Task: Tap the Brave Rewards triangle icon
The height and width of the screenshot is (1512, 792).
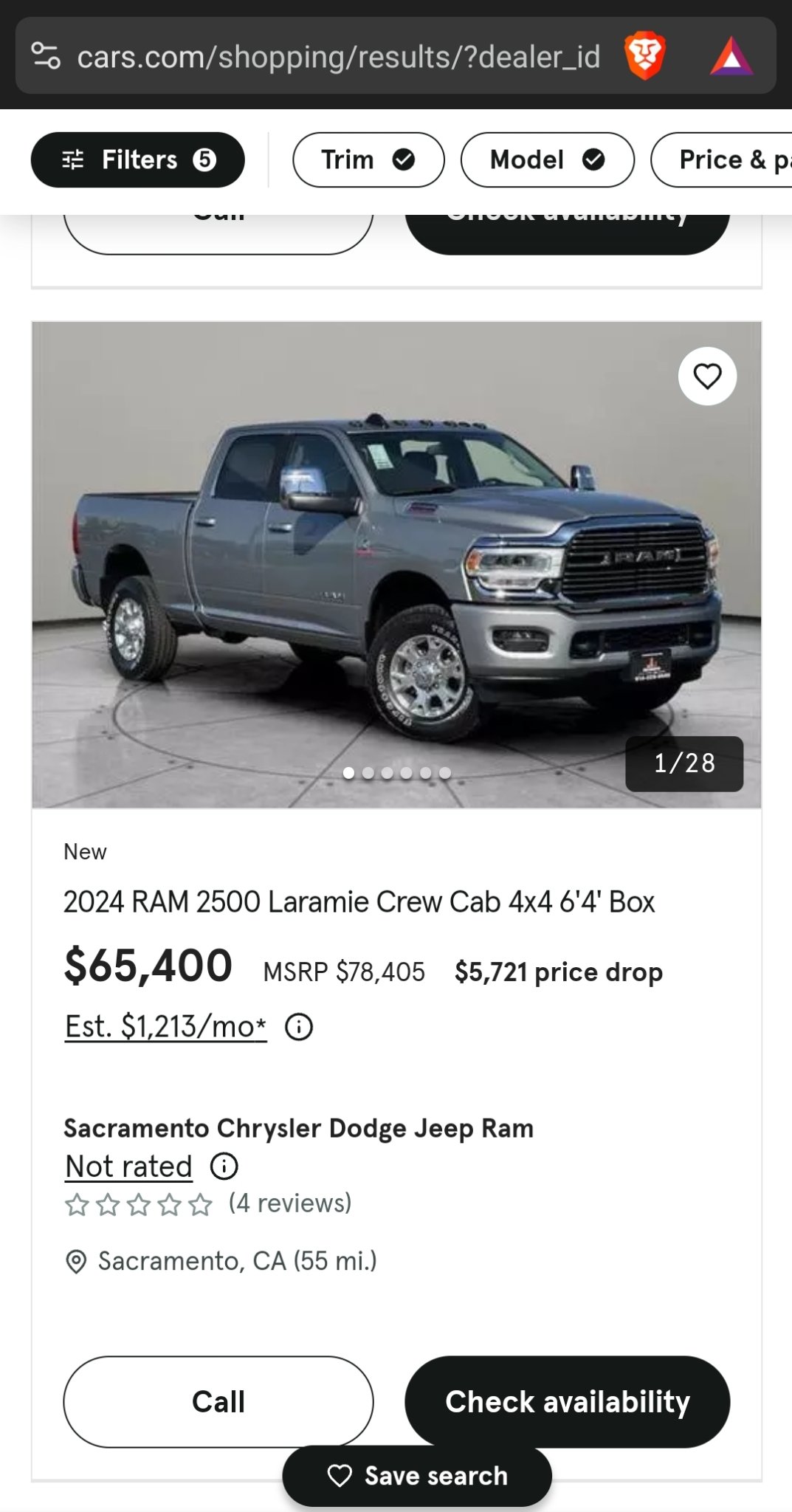Action: point(731,56)
